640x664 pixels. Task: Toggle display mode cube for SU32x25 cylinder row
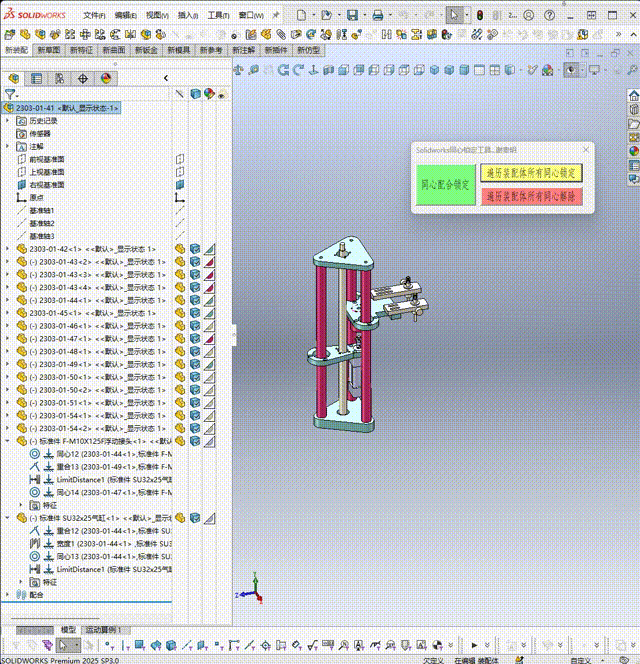pos(195,518)
